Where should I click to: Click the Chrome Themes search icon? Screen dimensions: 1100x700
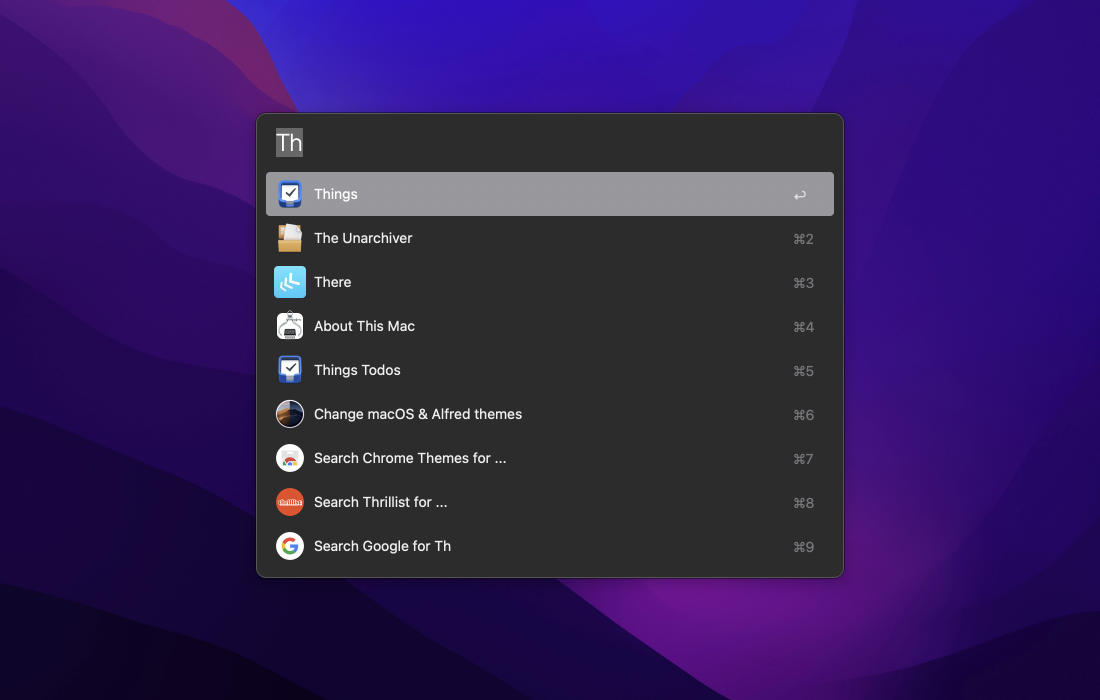click(x=290, y=458)
